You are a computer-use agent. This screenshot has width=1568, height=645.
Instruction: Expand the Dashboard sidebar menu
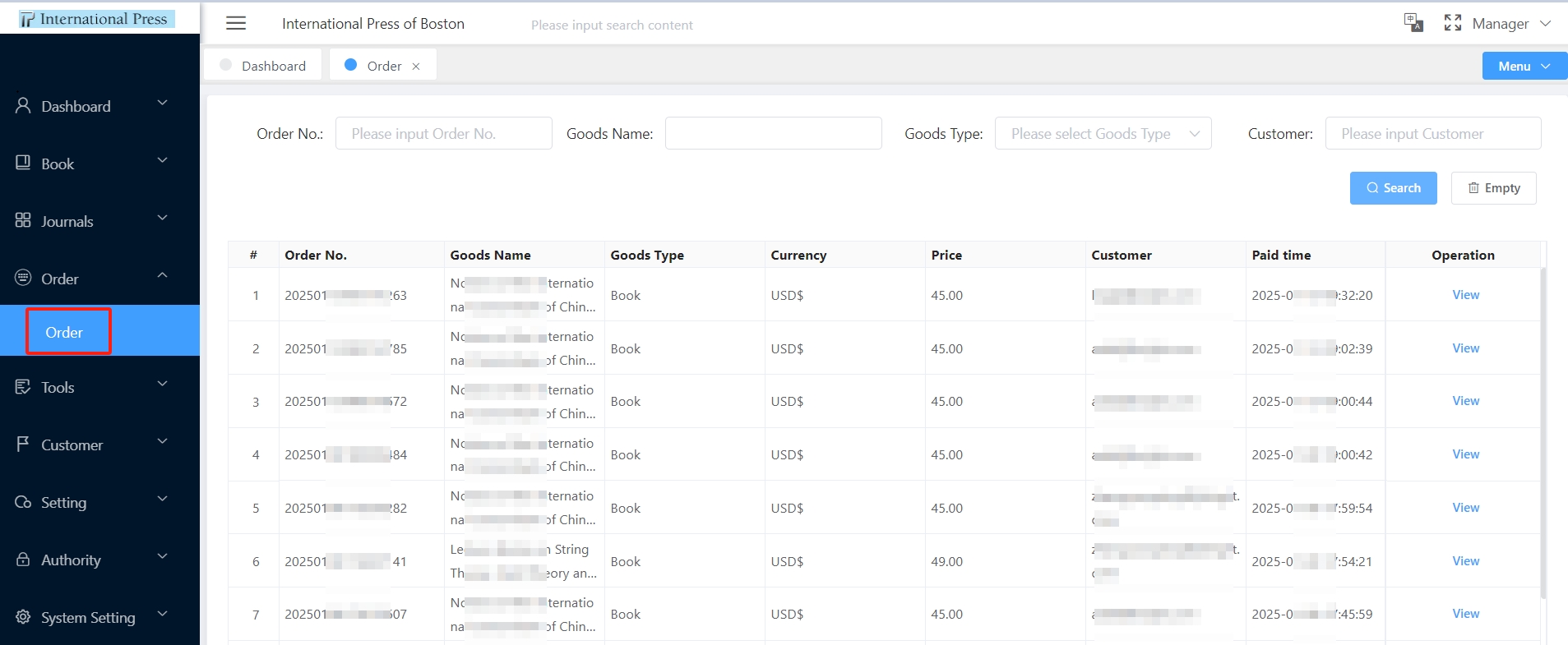tap(162, 103)
